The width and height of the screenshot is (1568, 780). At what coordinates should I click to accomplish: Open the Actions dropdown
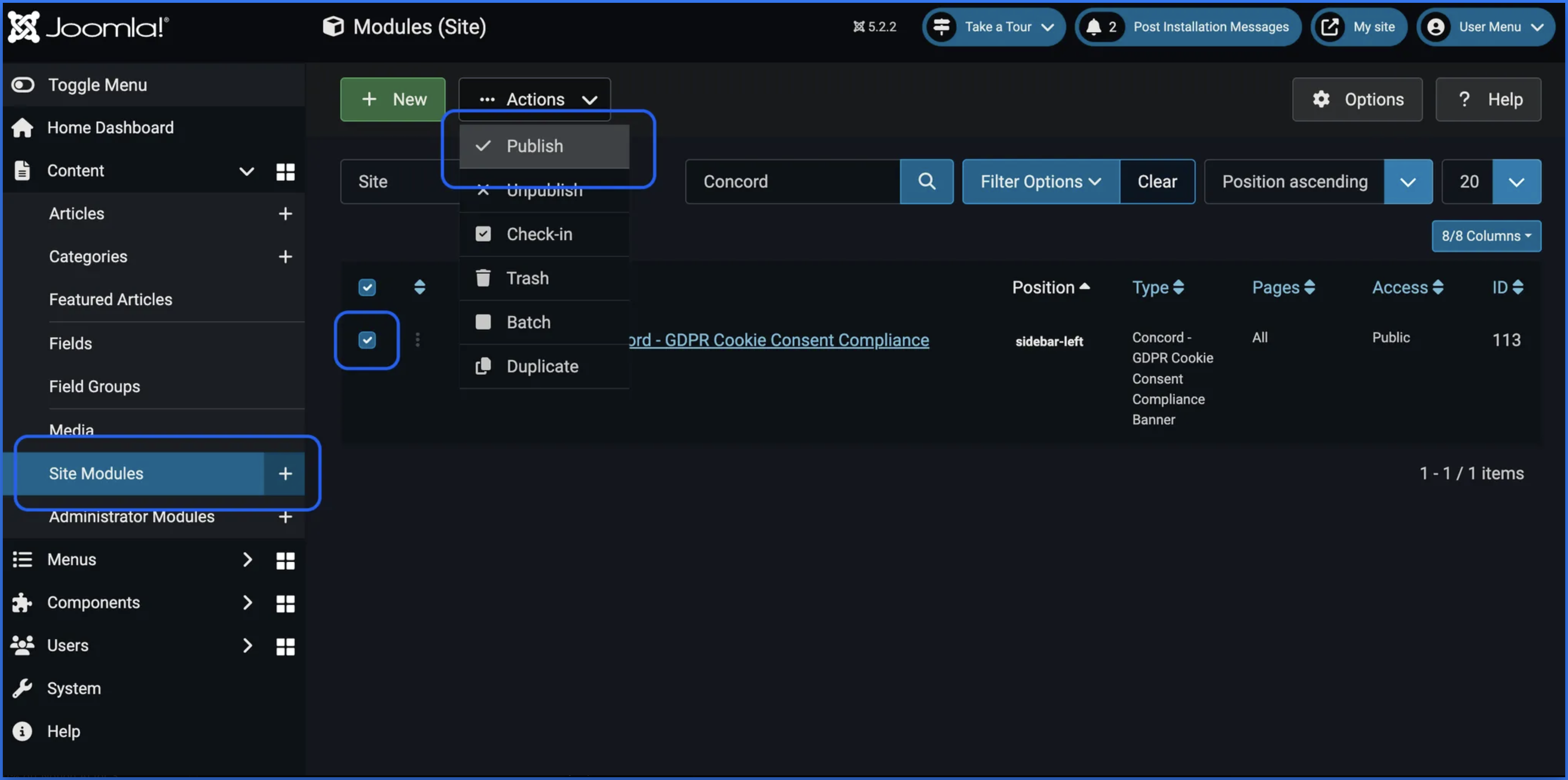coord(535,99)
